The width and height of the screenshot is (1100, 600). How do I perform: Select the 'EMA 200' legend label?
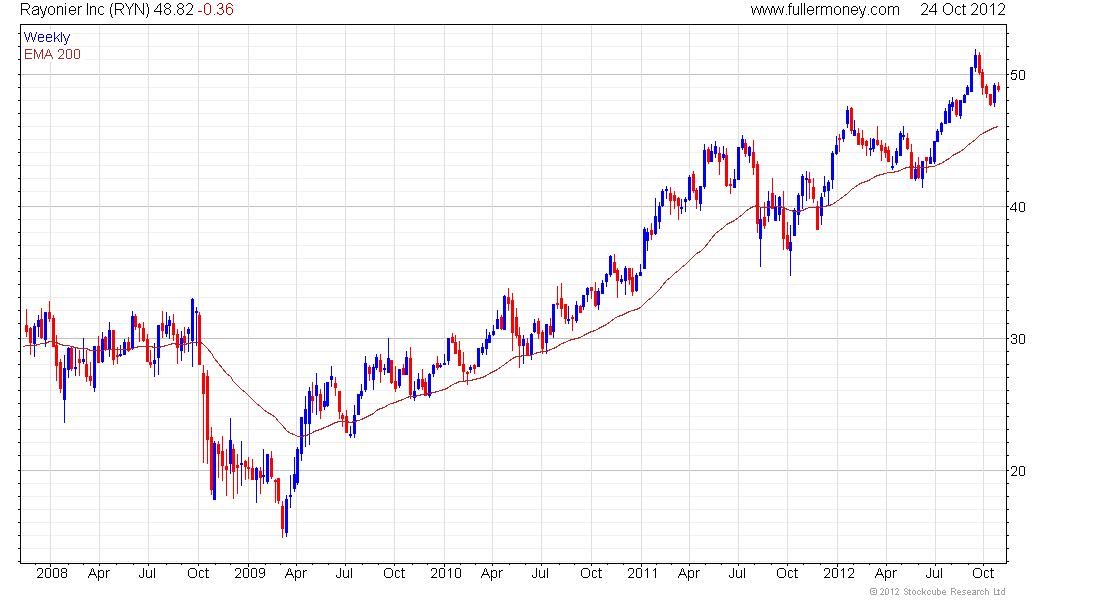pyautogui.click(x=53, y=54)
